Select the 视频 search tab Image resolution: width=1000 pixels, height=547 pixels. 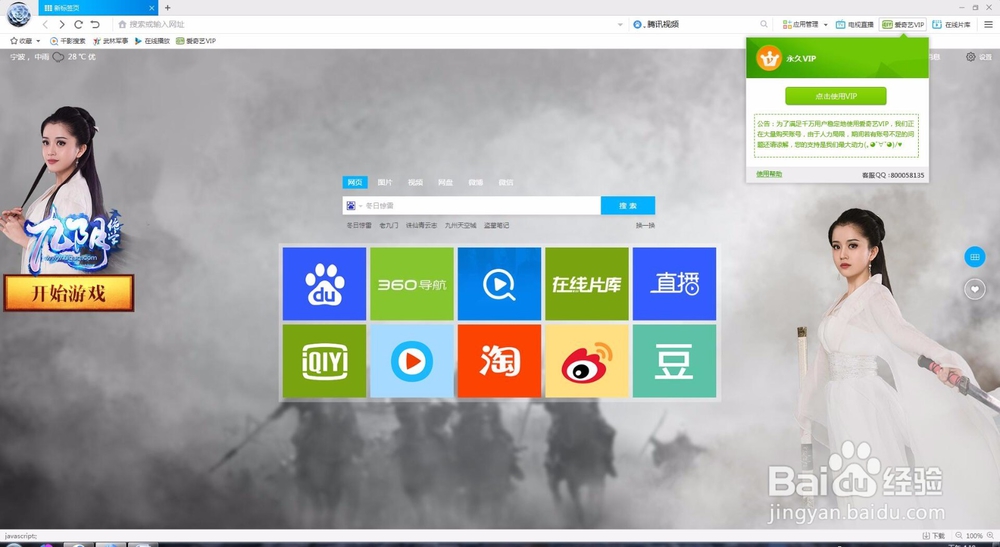coord(415,182)
